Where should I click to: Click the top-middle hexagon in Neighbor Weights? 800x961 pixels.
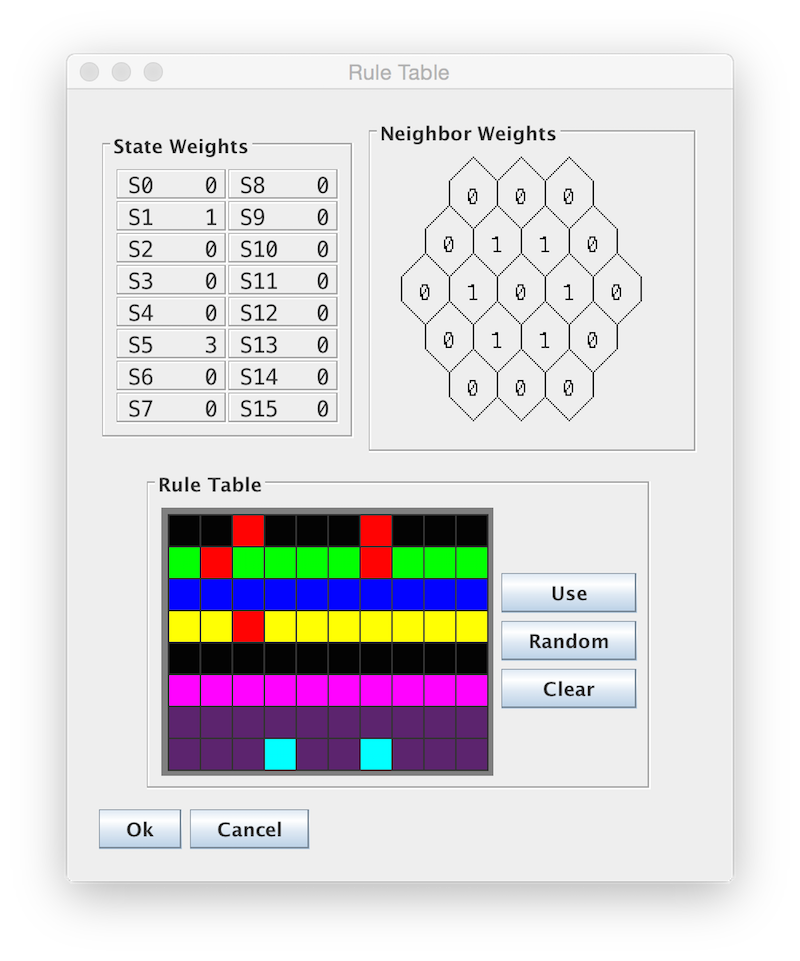pyautogui.click(x=521, y=194)
